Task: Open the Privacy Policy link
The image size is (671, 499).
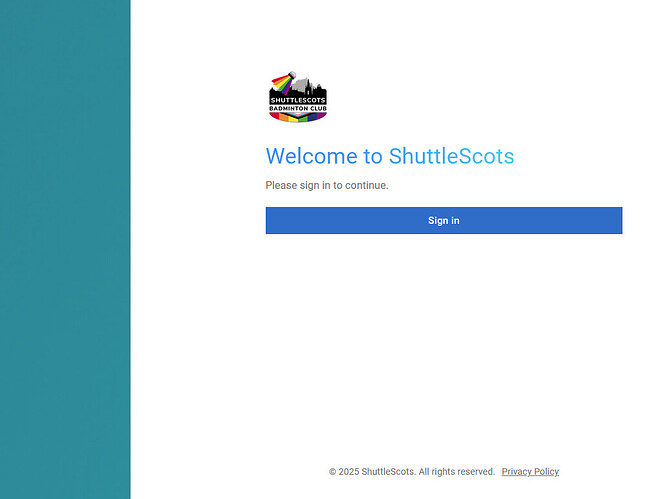Action: click(530, 472)
